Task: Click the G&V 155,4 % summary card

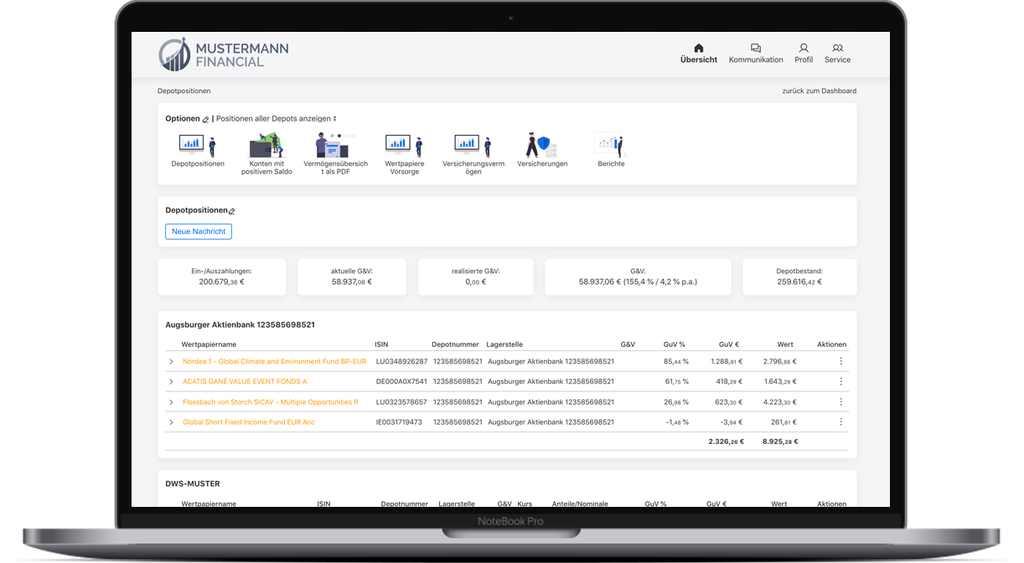Action: coord(637,277)
